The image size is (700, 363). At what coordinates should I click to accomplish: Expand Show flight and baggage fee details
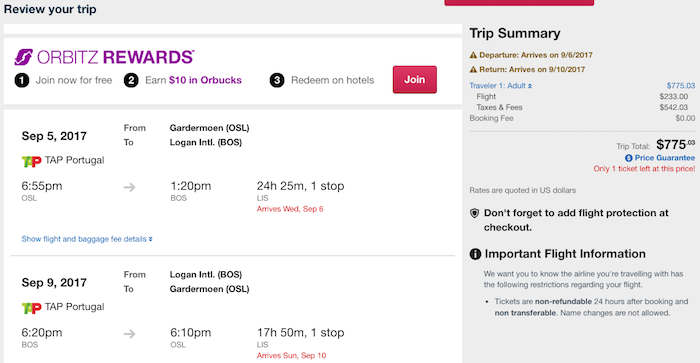pos(87,239)
